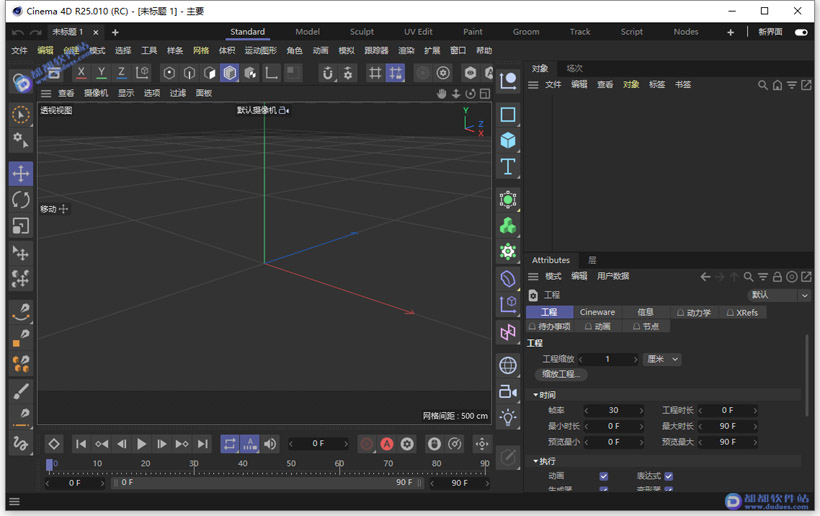Go to start of animation
This screenshot has height=516, width=820.
coord(81,444)
